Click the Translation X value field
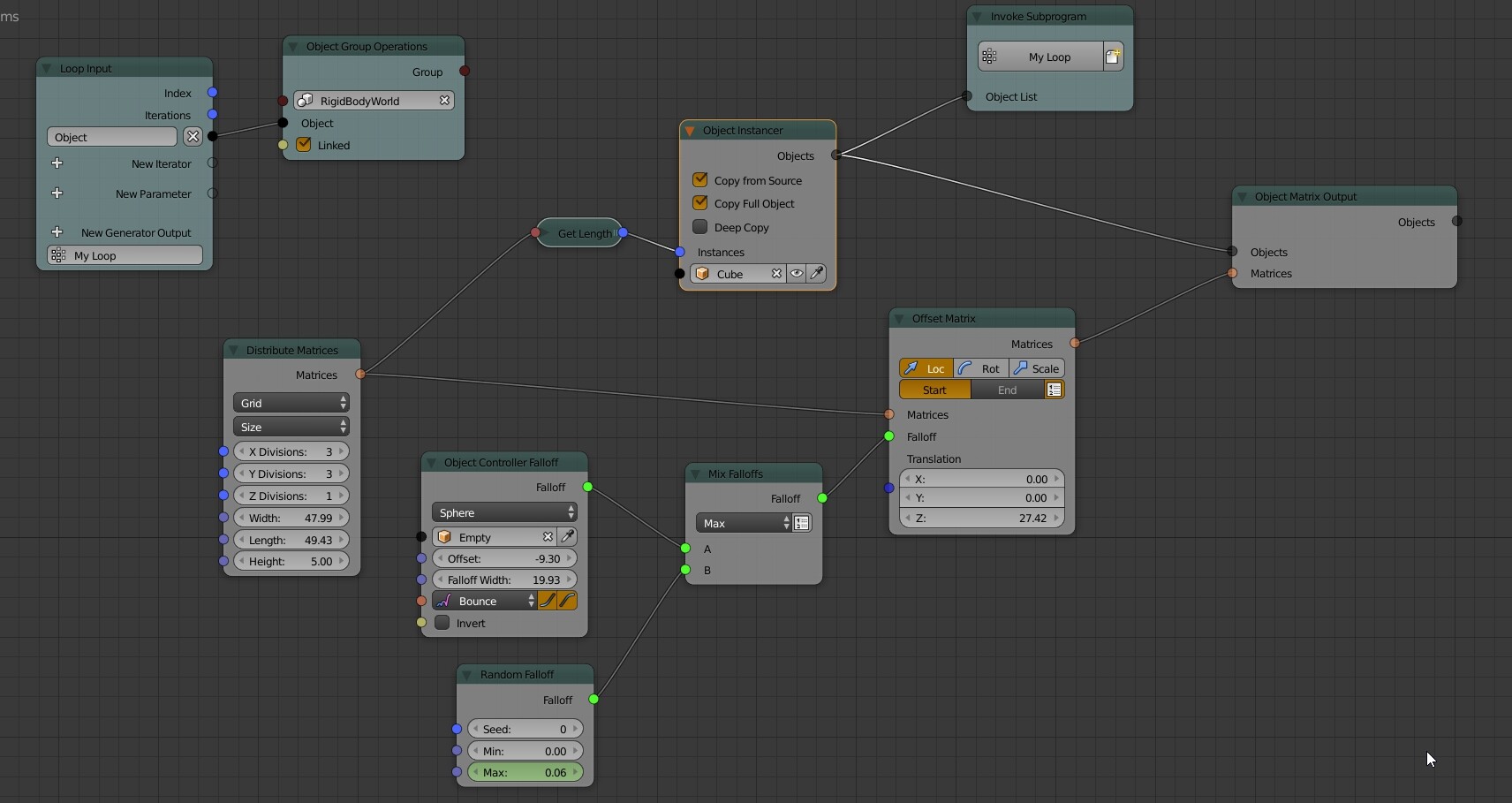The width and height of the screenshot is (1512, 803). pyautogui.click(x=981, y=479)
